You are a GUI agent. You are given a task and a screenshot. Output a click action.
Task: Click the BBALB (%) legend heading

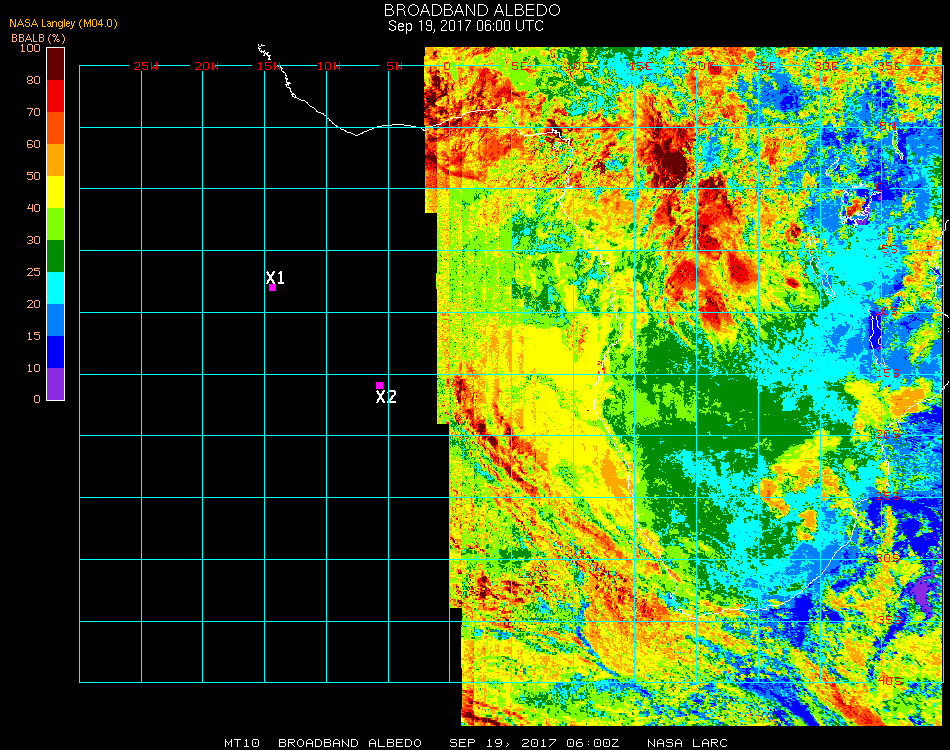click(38, 37)
